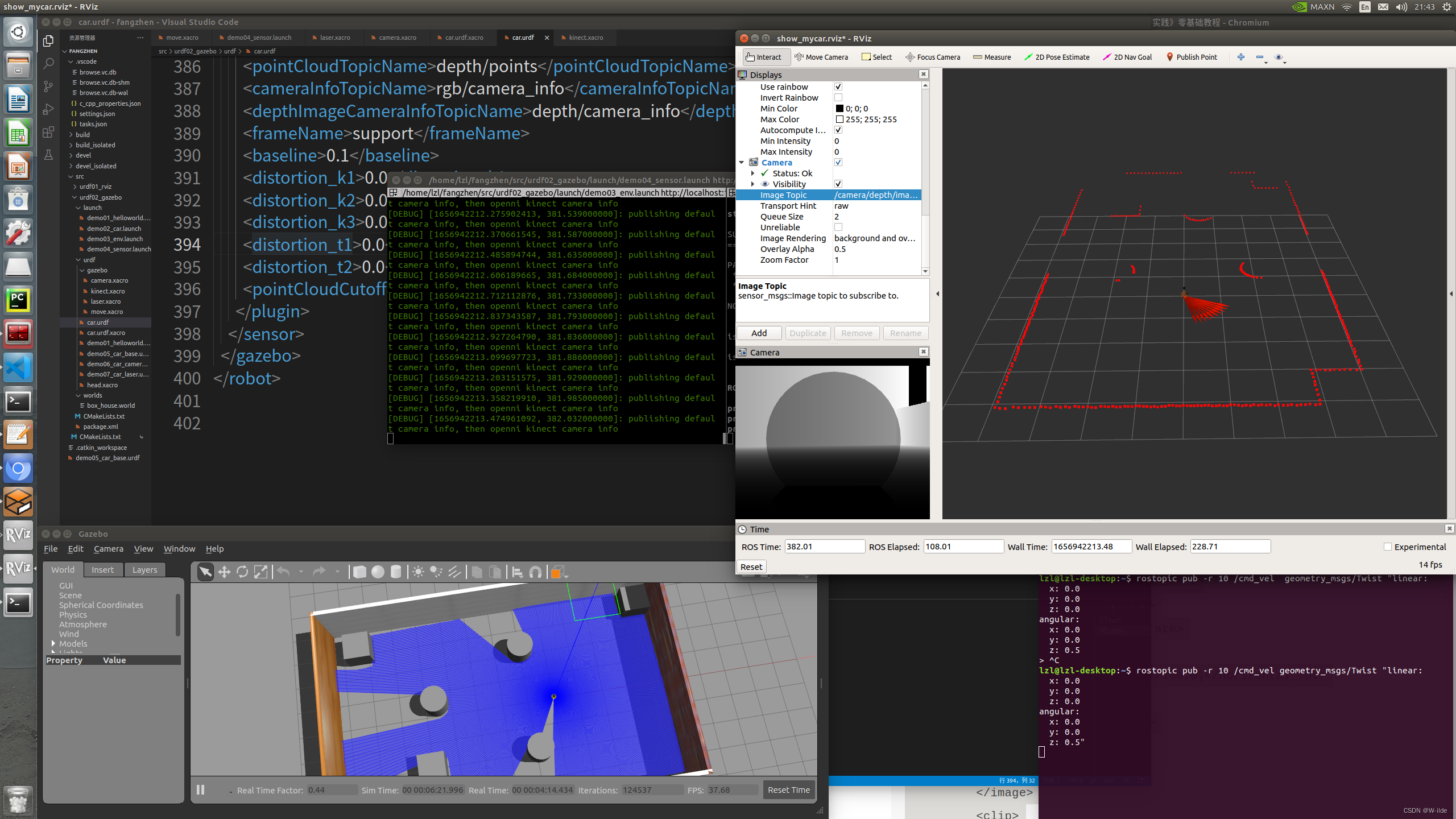This screenshot has width=1456, height=819.
Task: Expand Models item in Gazebo World tree
Action: [53, 643]
